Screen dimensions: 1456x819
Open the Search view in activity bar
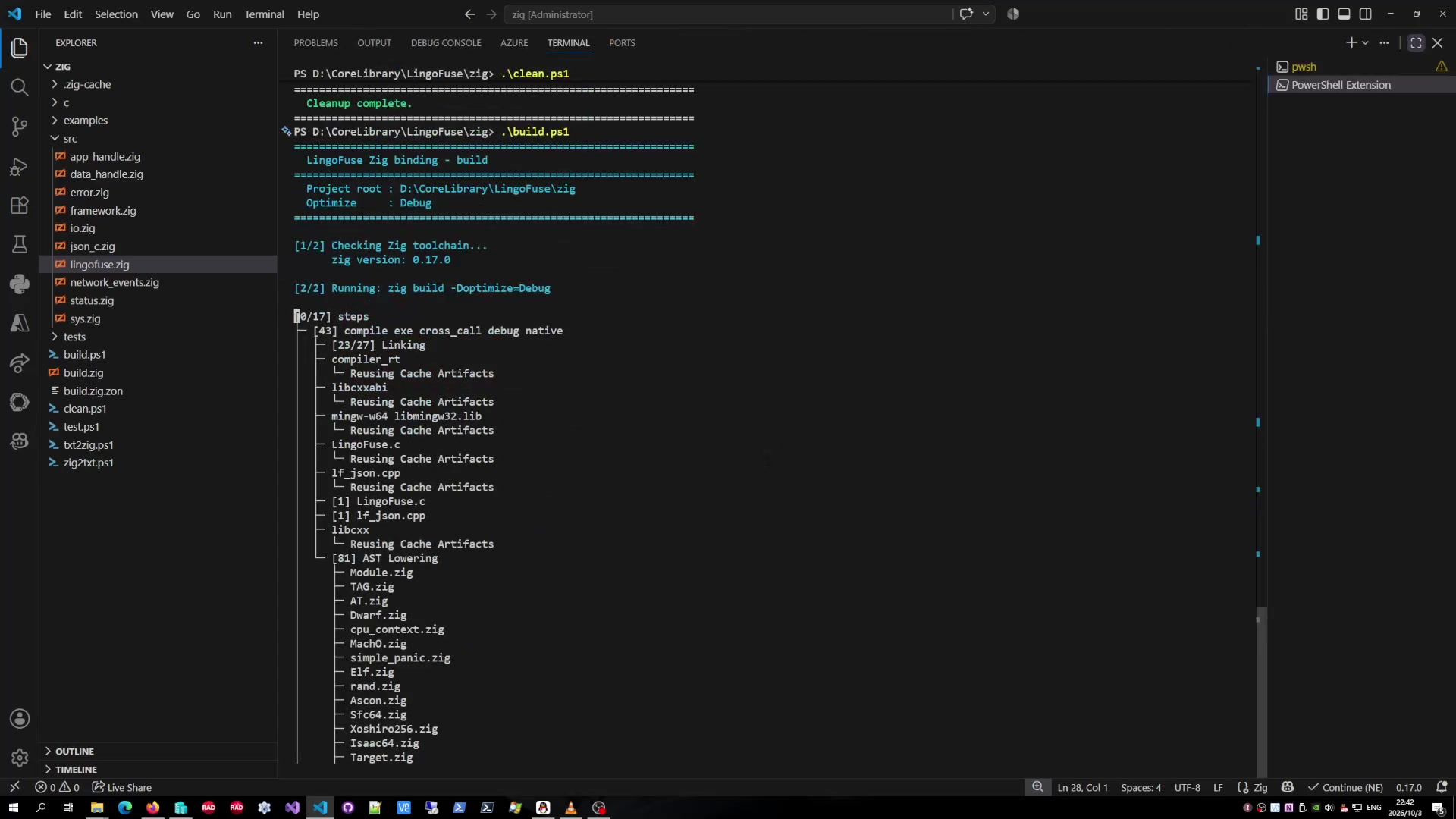(x=20, y=87)
